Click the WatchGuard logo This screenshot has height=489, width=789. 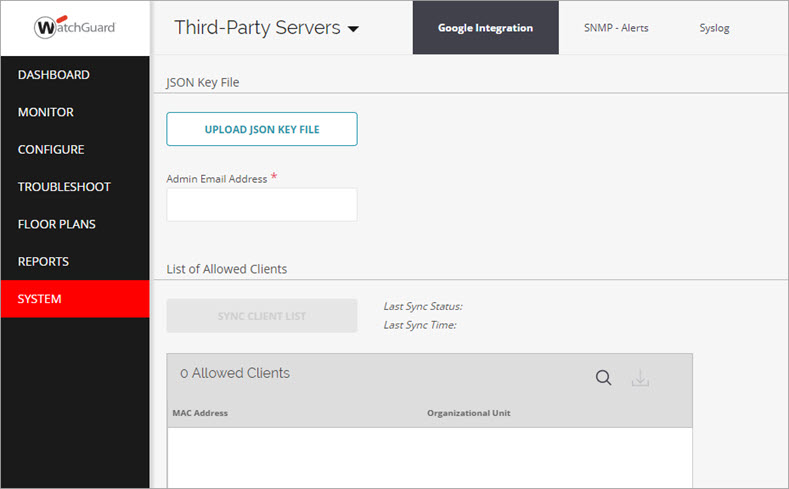75,27
